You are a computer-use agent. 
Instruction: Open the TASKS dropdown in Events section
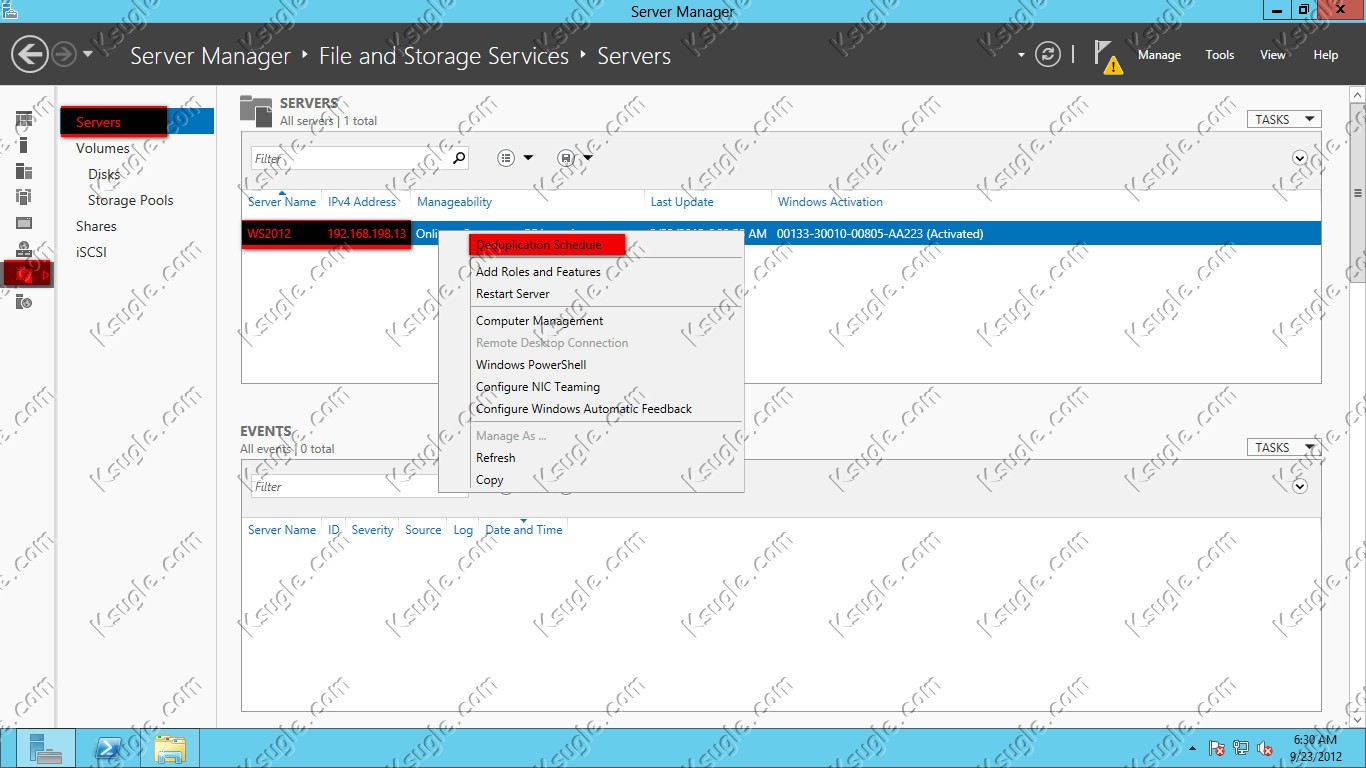[x=1284, y=447]
